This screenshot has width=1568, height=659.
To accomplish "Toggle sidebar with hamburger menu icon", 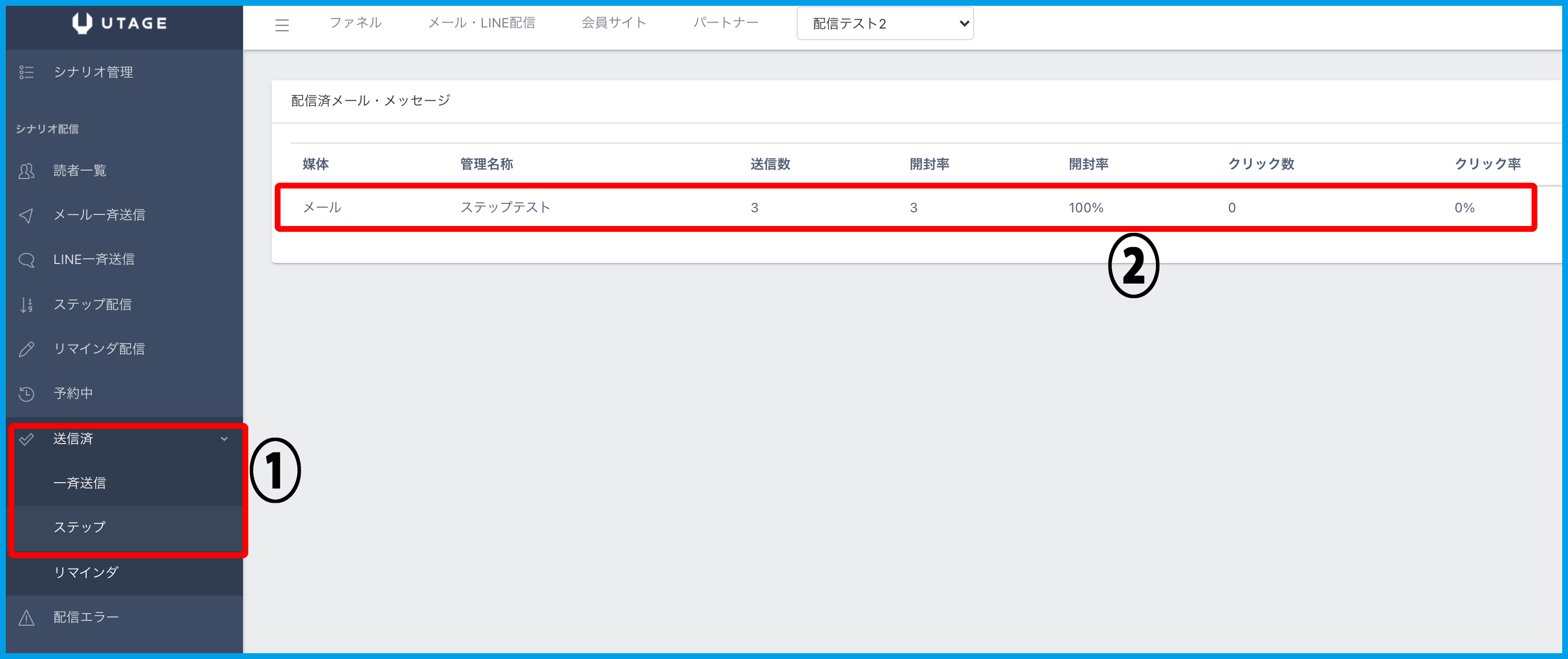I will coord(282,25).
